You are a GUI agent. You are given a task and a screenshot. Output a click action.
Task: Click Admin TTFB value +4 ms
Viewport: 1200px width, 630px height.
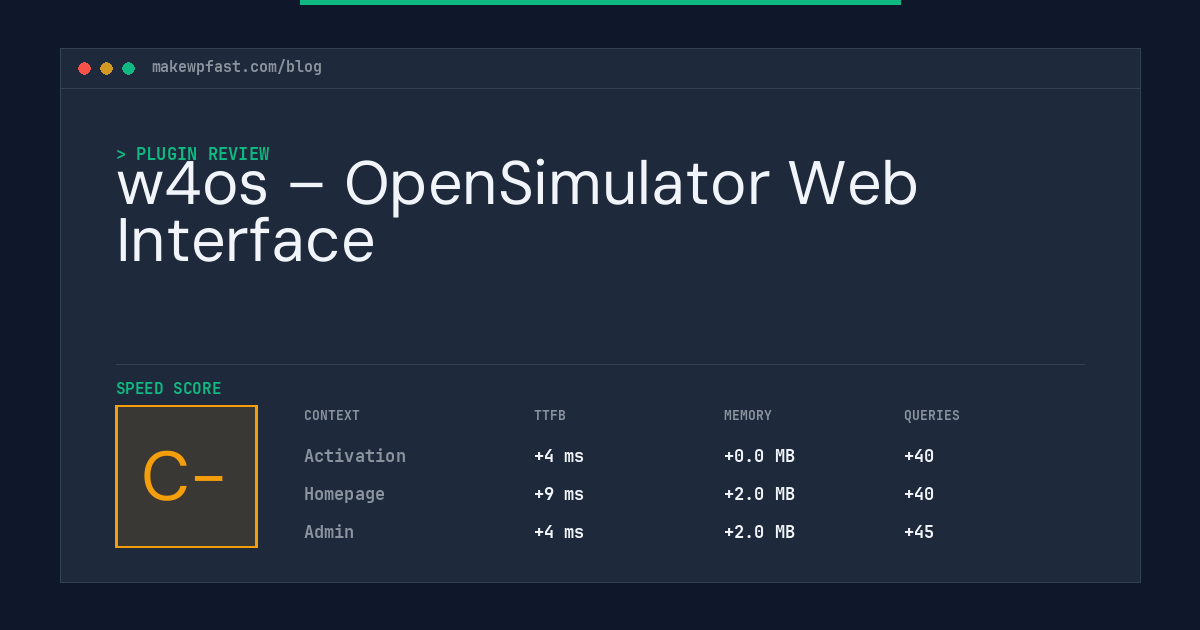pyautogui.click(x=559, y=532)
